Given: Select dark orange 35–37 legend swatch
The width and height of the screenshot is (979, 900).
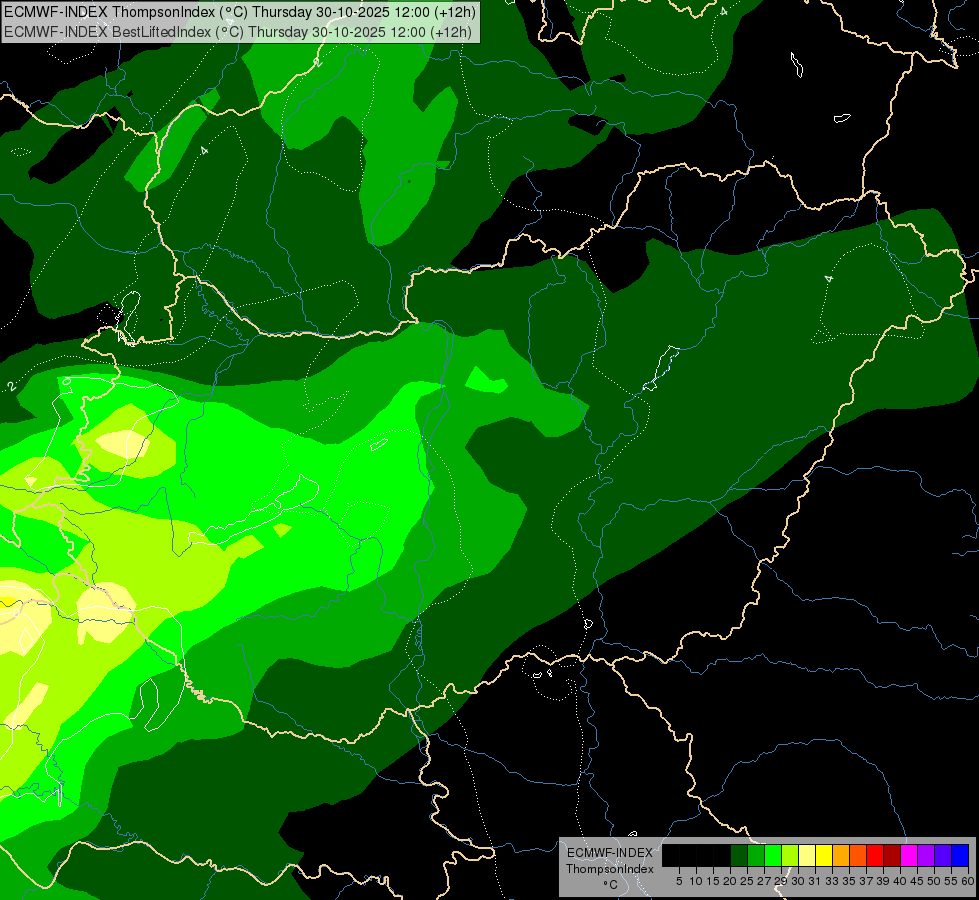Looking at the screenshot, I should pos(858,855).
